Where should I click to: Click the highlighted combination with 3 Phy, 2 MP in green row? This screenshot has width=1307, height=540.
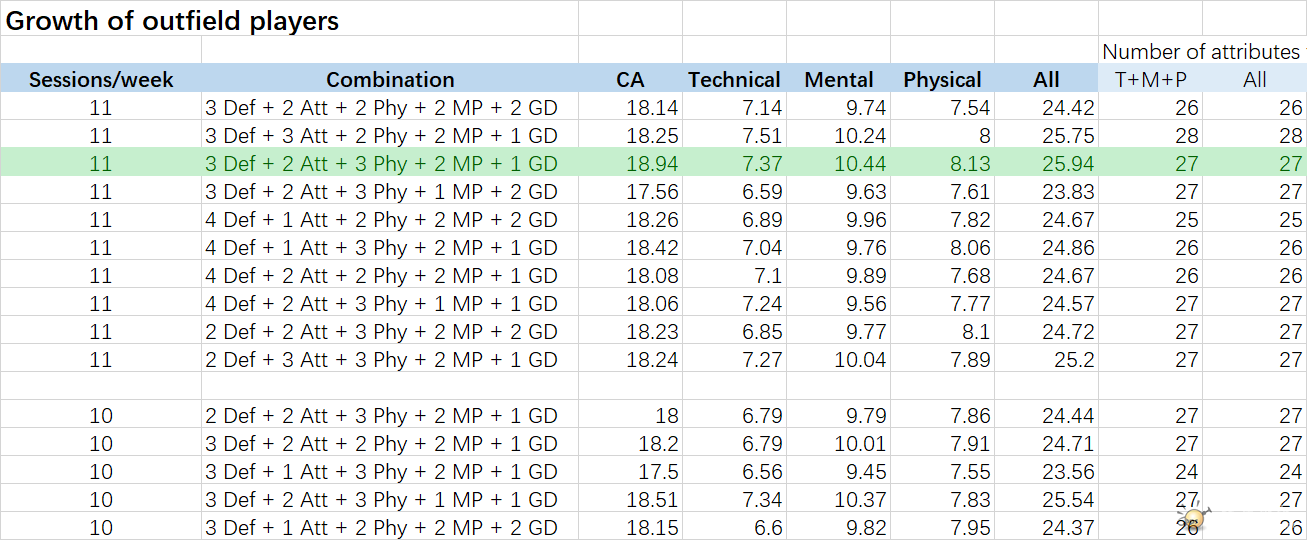[381, 164]
